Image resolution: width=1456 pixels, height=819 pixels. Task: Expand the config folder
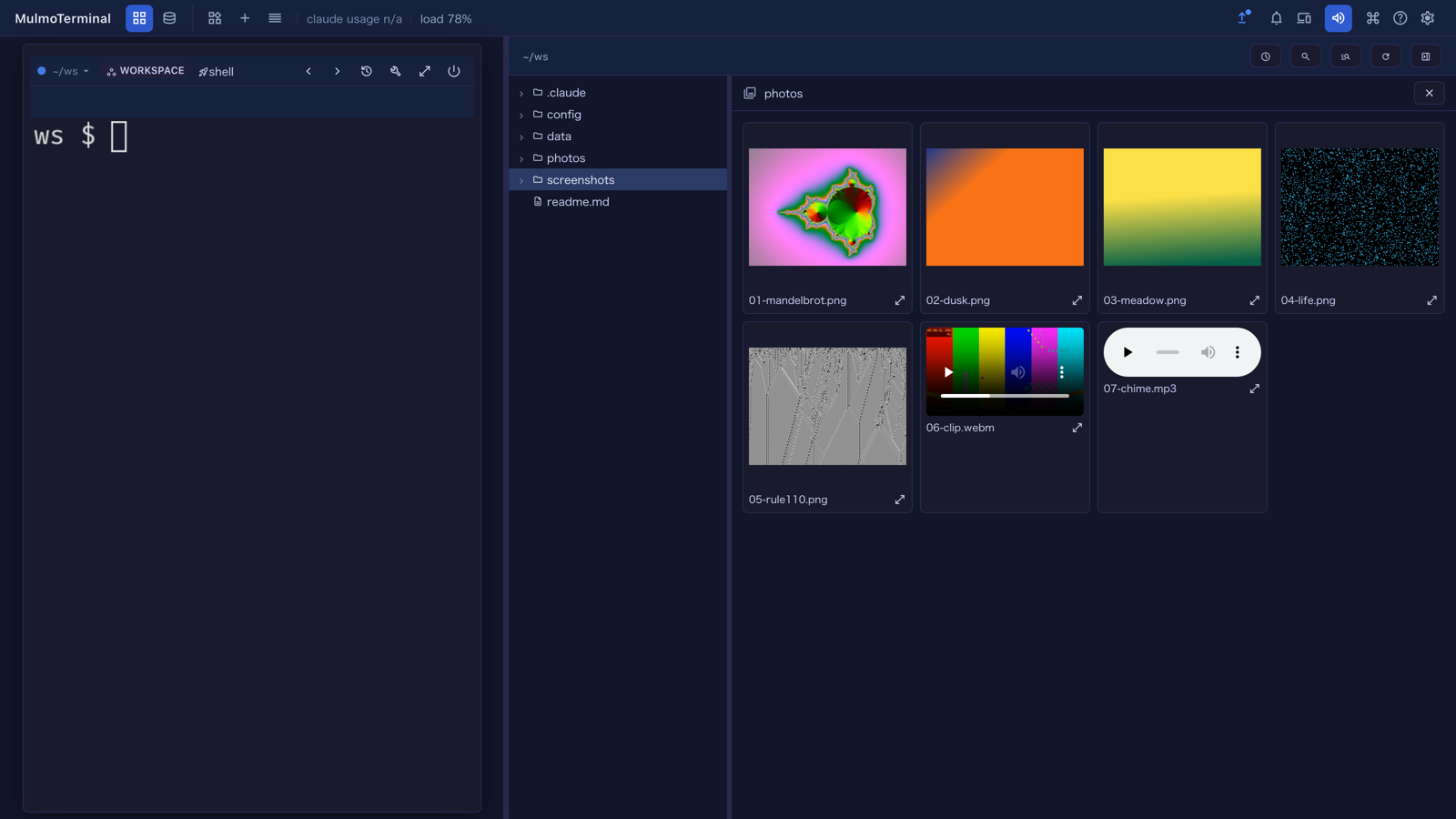521,115
